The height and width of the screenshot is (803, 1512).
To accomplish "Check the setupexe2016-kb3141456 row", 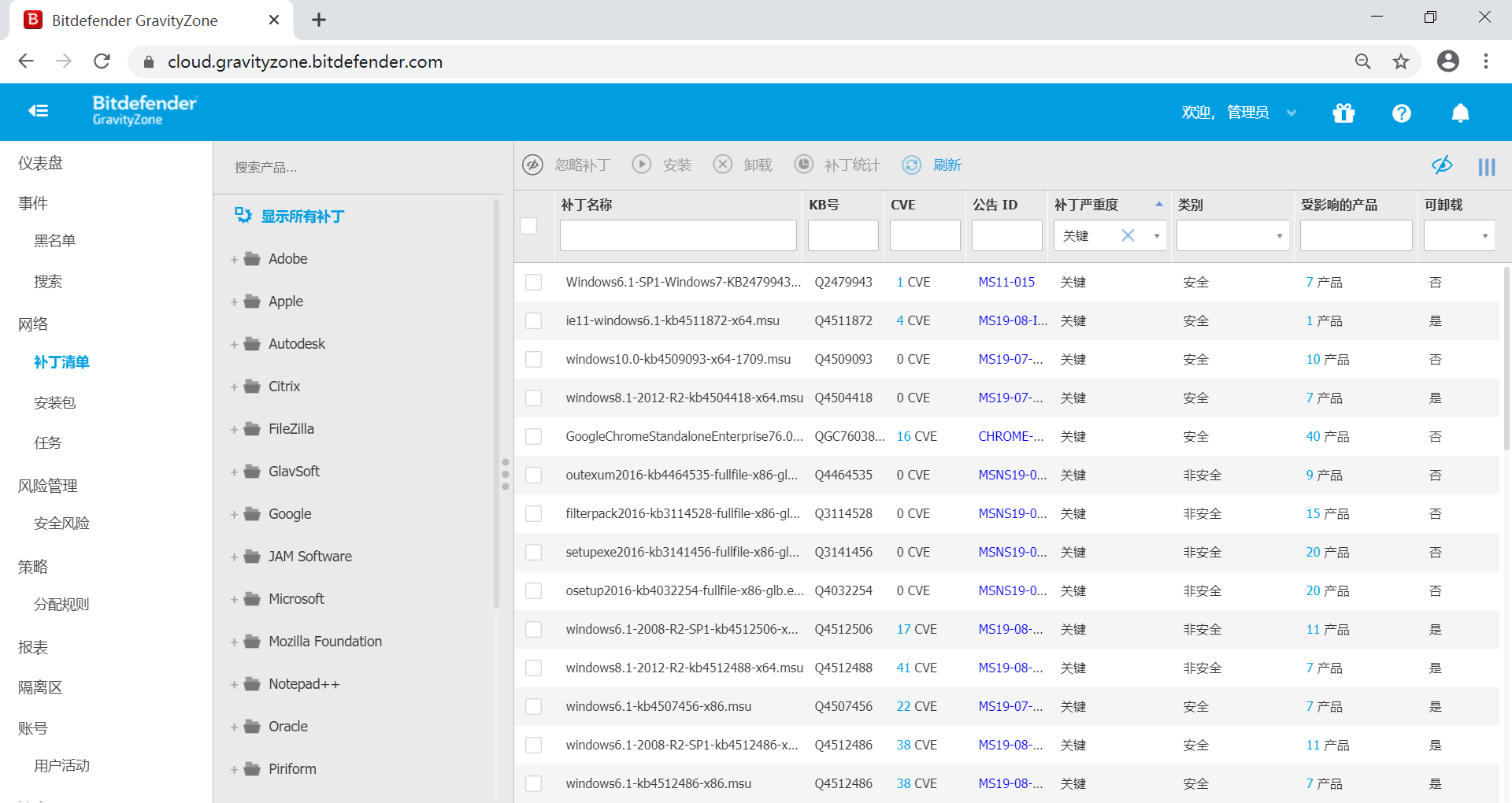I will click(533, 552).
